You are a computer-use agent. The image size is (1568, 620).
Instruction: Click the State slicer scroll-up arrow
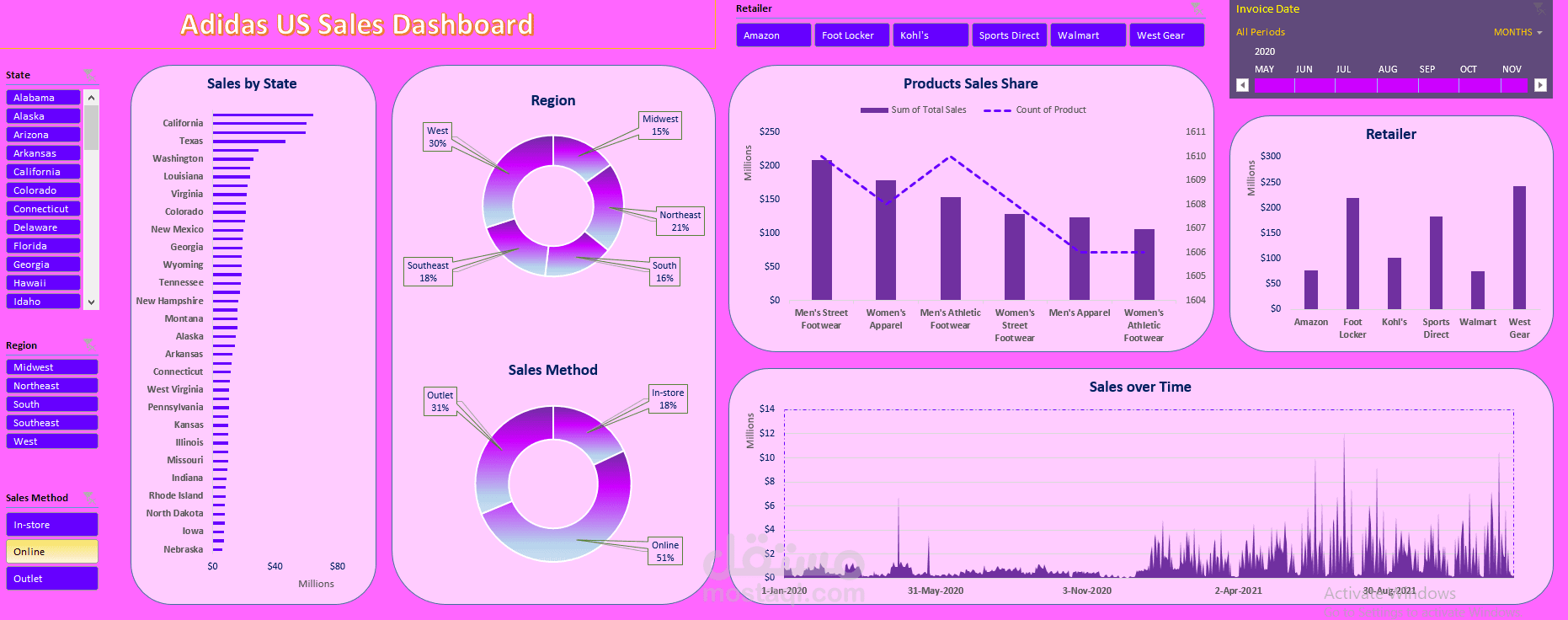click(x=92, y=98)
